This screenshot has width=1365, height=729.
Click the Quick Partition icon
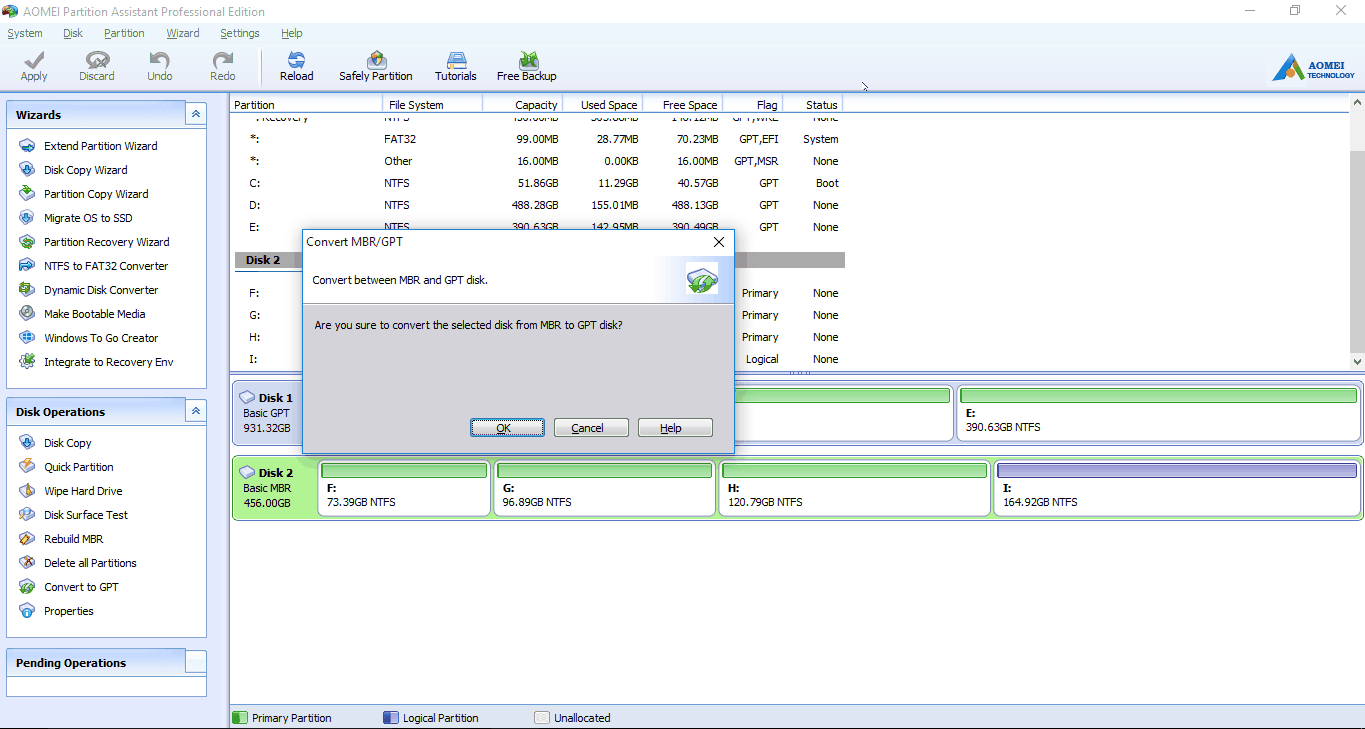[27, 467]
